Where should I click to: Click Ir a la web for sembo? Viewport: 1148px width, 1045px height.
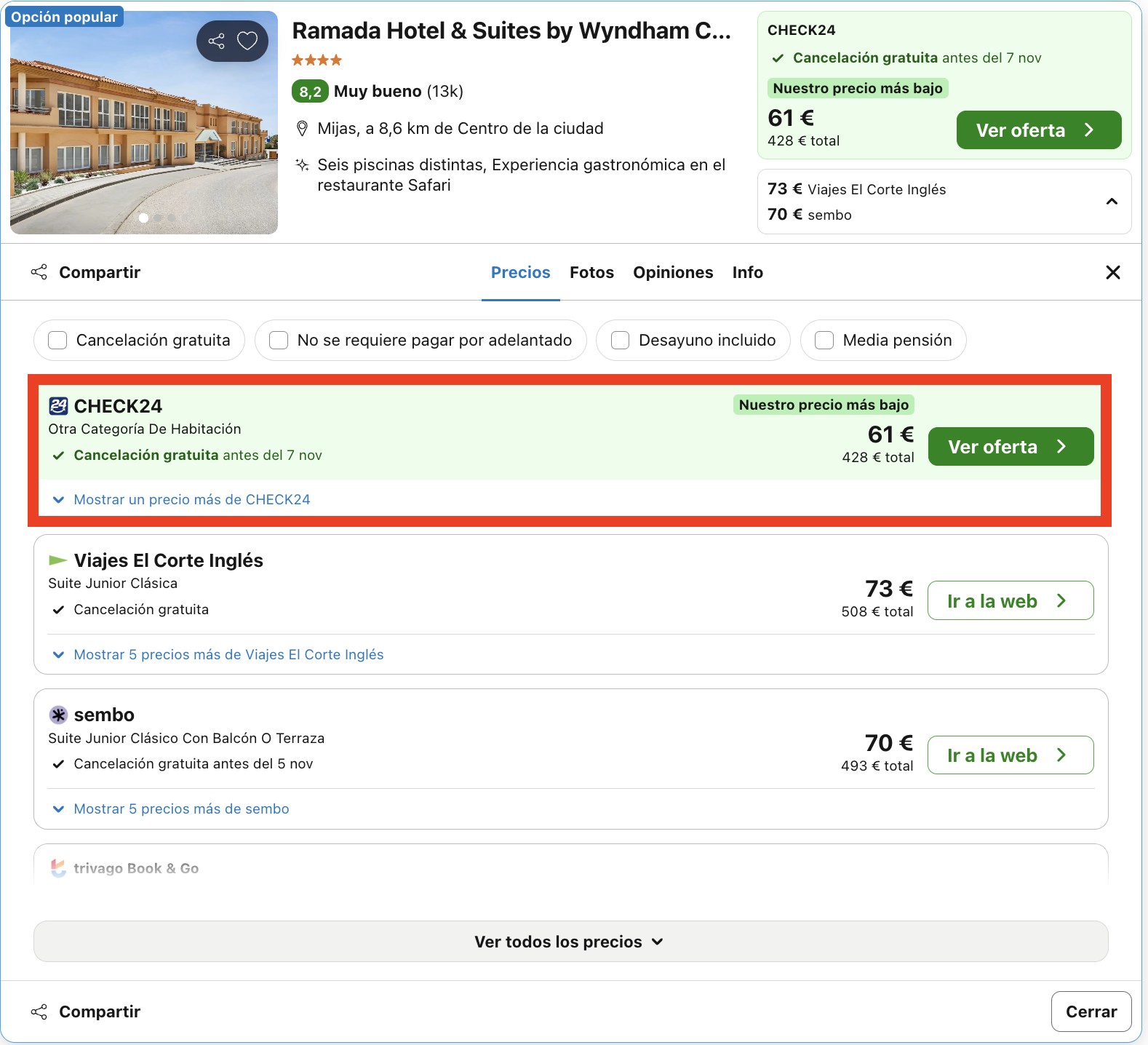pos(1011,755)
